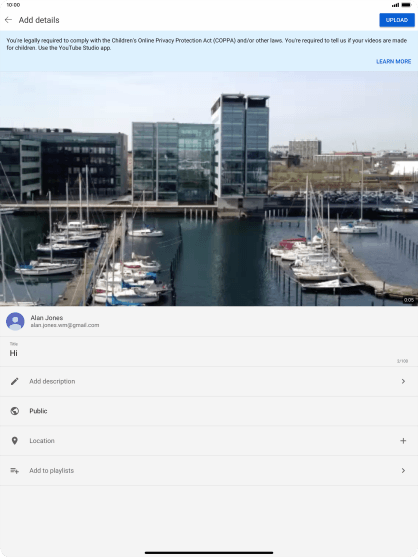Image resolution: width=418 pixels, height=557 pixels.
Task: Open the Public visibility setting
Action: pyautogui.click(x=209, y=411)
